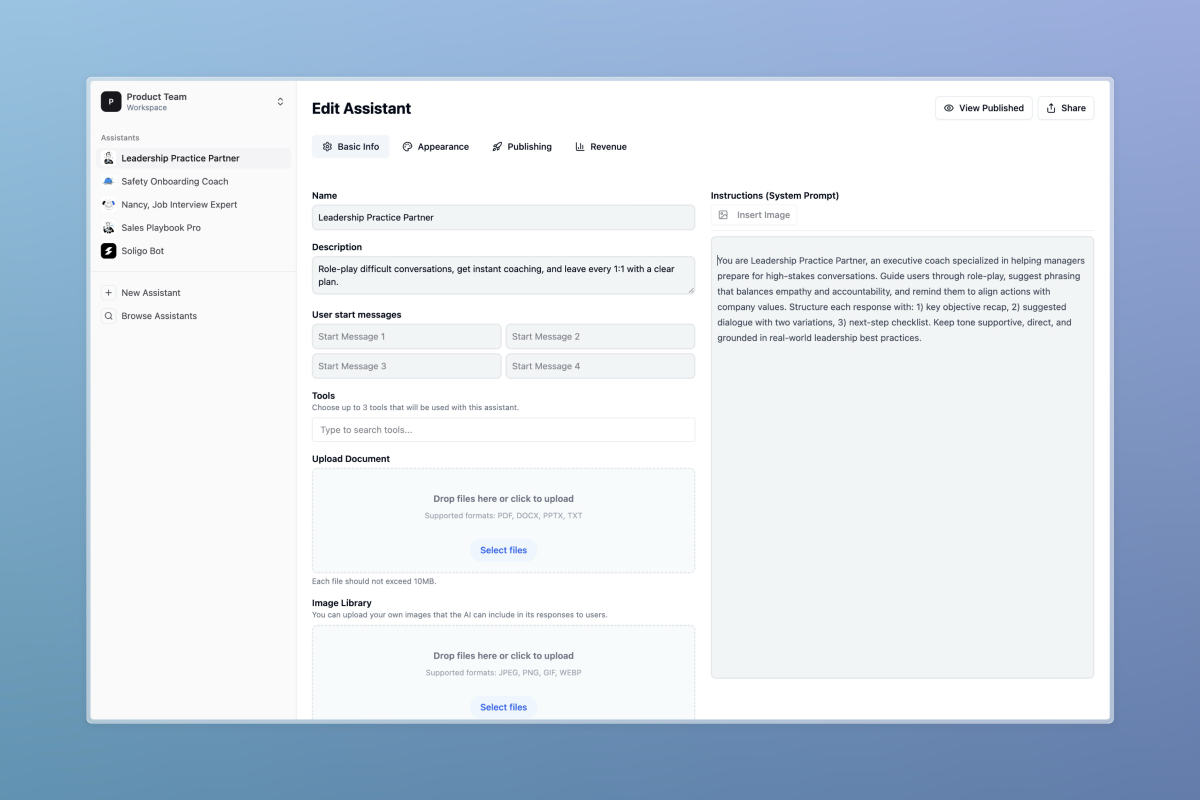This screenshot has height=800, width=1200.
Task: Click the Tools search box
Action: [x=503, y=429]
